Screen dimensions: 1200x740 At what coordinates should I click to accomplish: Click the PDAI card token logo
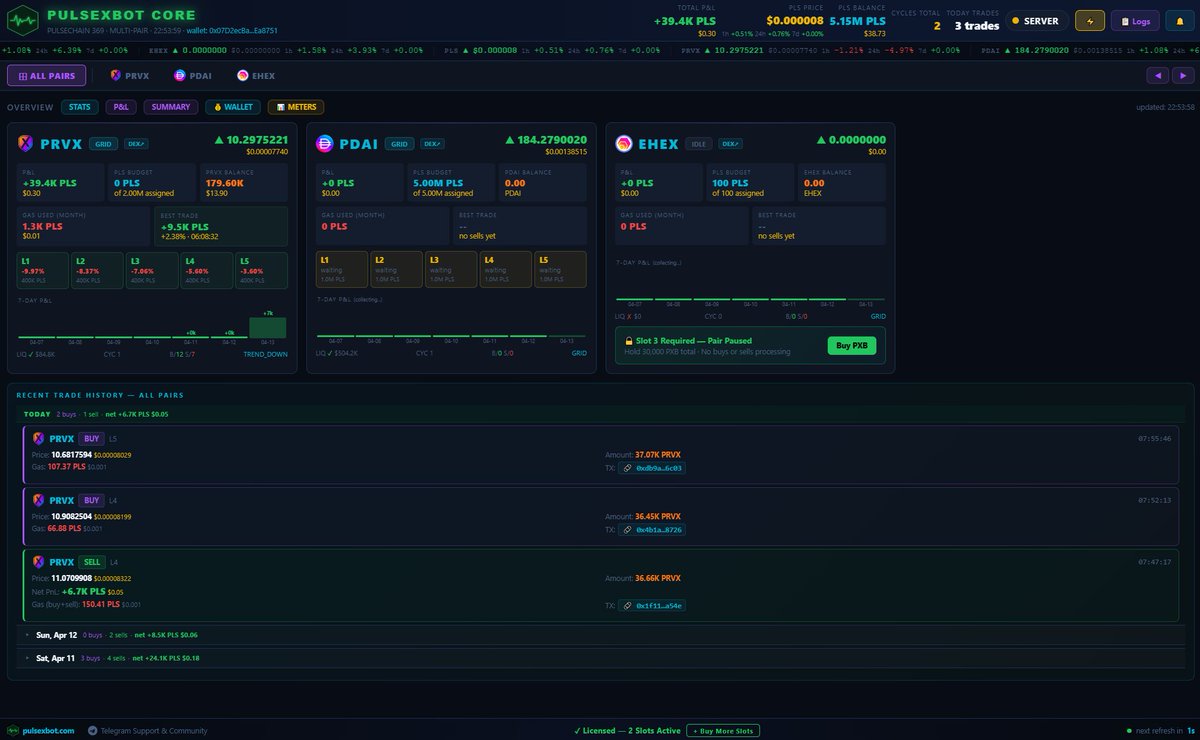tap(323, 143)
